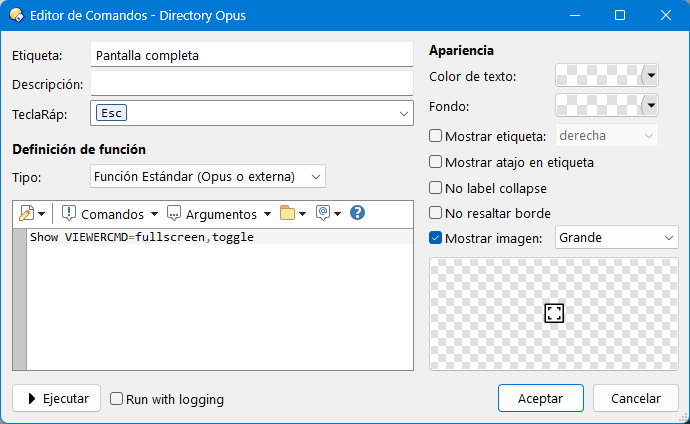Click the gray line-number gutter in the code editor

pyautogui.click(x=20, y=299)
